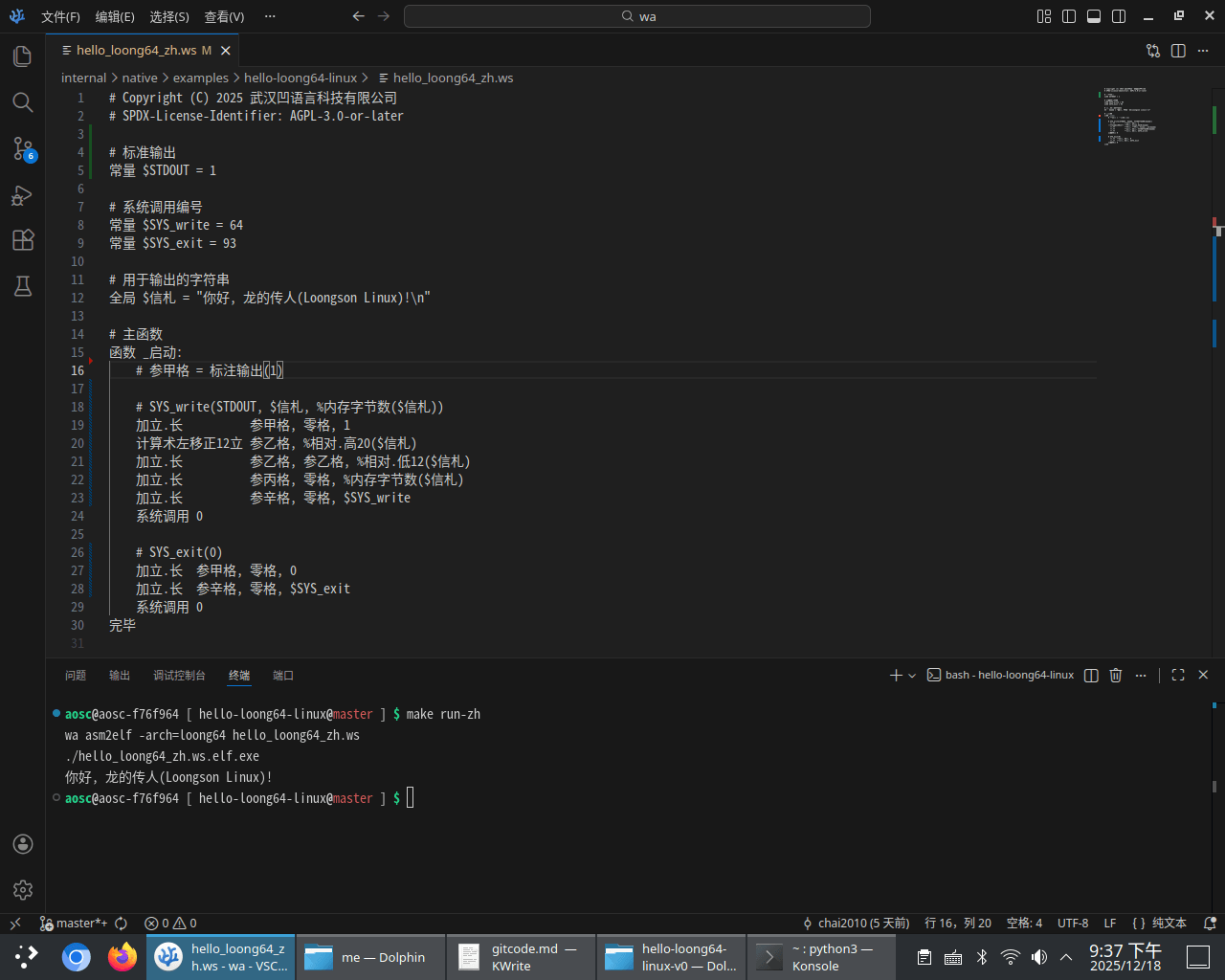1225x980 pixels.
Task: Open the Explorer view in activity bar
Action: pyautogui.click(x=23, y=56)
